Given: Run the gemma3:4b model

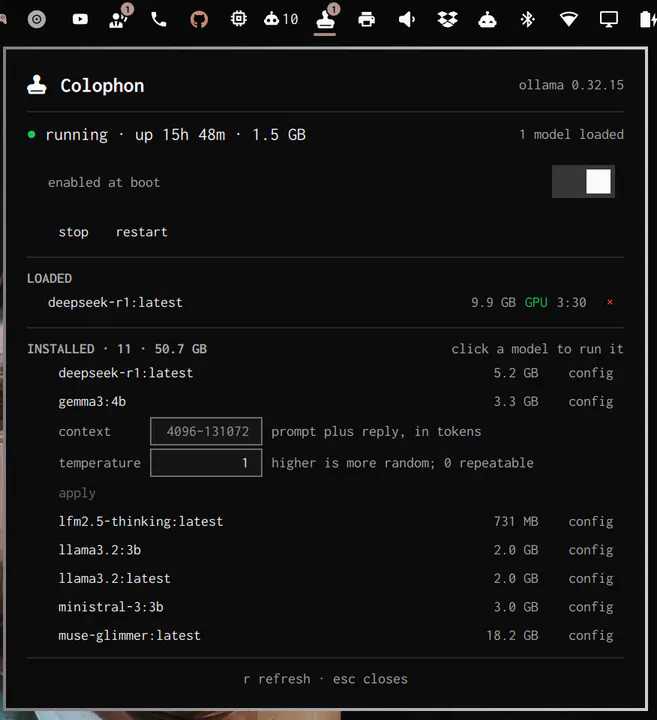Looking at the screenshot, I should [92, 401].
